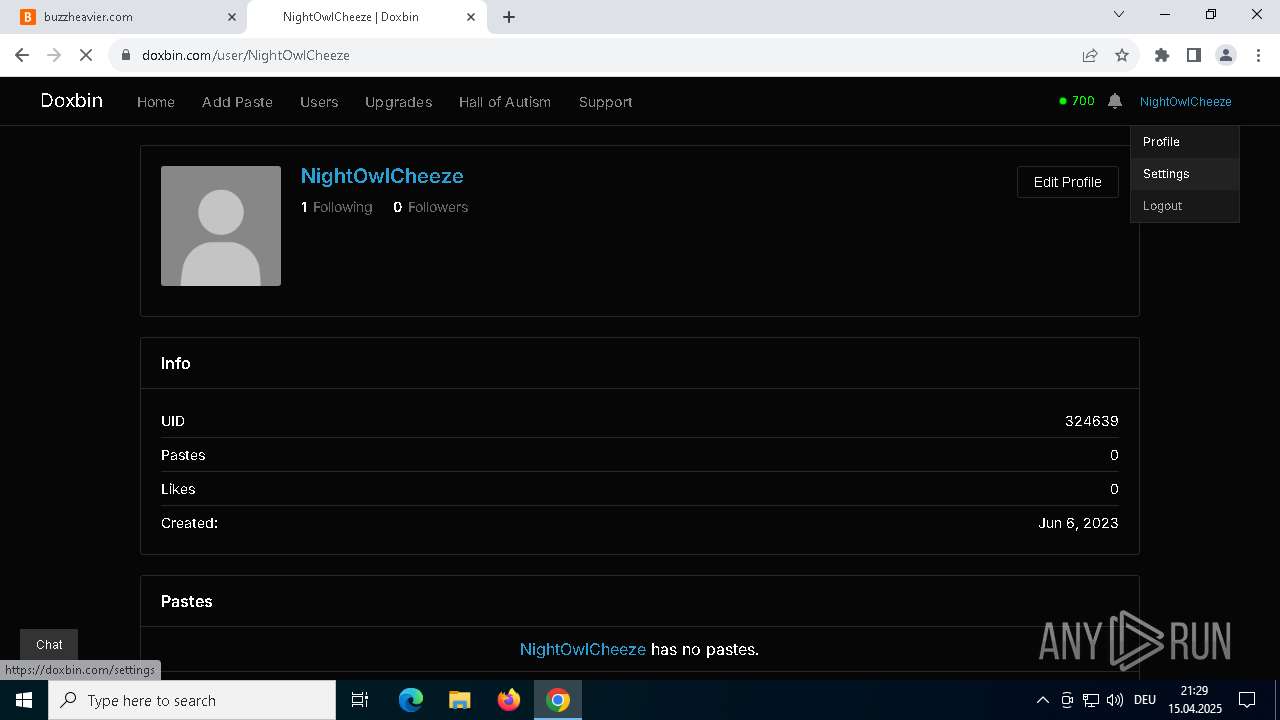Viewport: 1280px width, 720px height.
Task: Open tab search chevron in title bar
Action: (x=1119, y=15)
